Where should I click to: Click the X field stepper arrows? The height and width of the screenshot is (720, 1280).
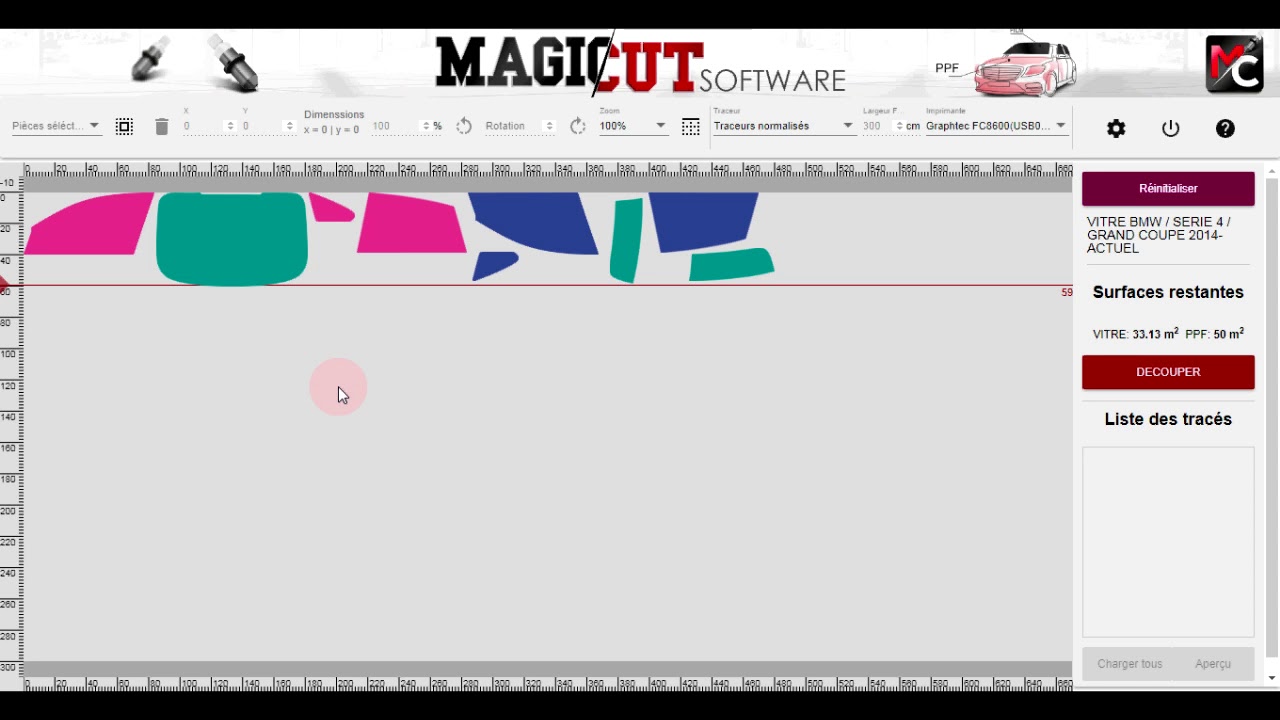point(231,126)
